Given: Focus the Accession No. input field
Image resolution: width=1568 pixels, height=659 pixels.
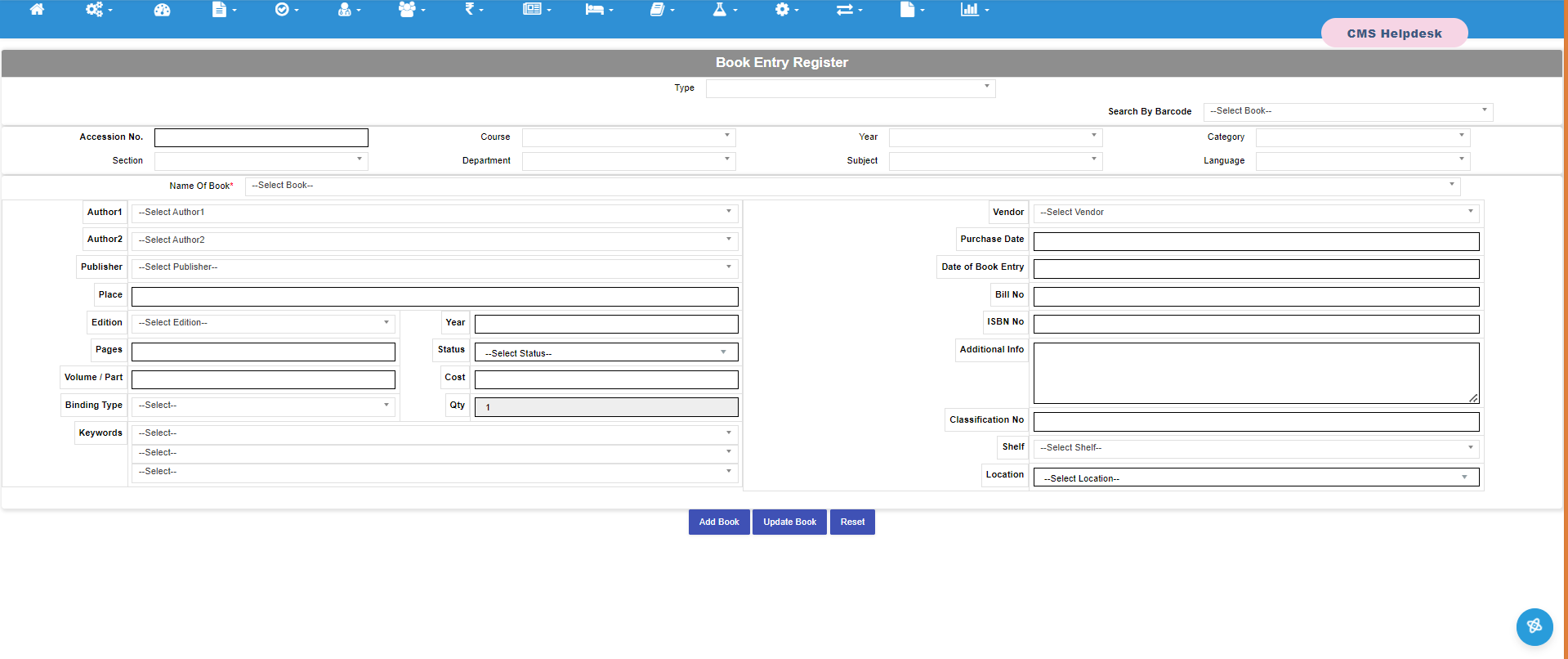Looking at the screenshot, I should pyautogui.click(x=261, y=137).
